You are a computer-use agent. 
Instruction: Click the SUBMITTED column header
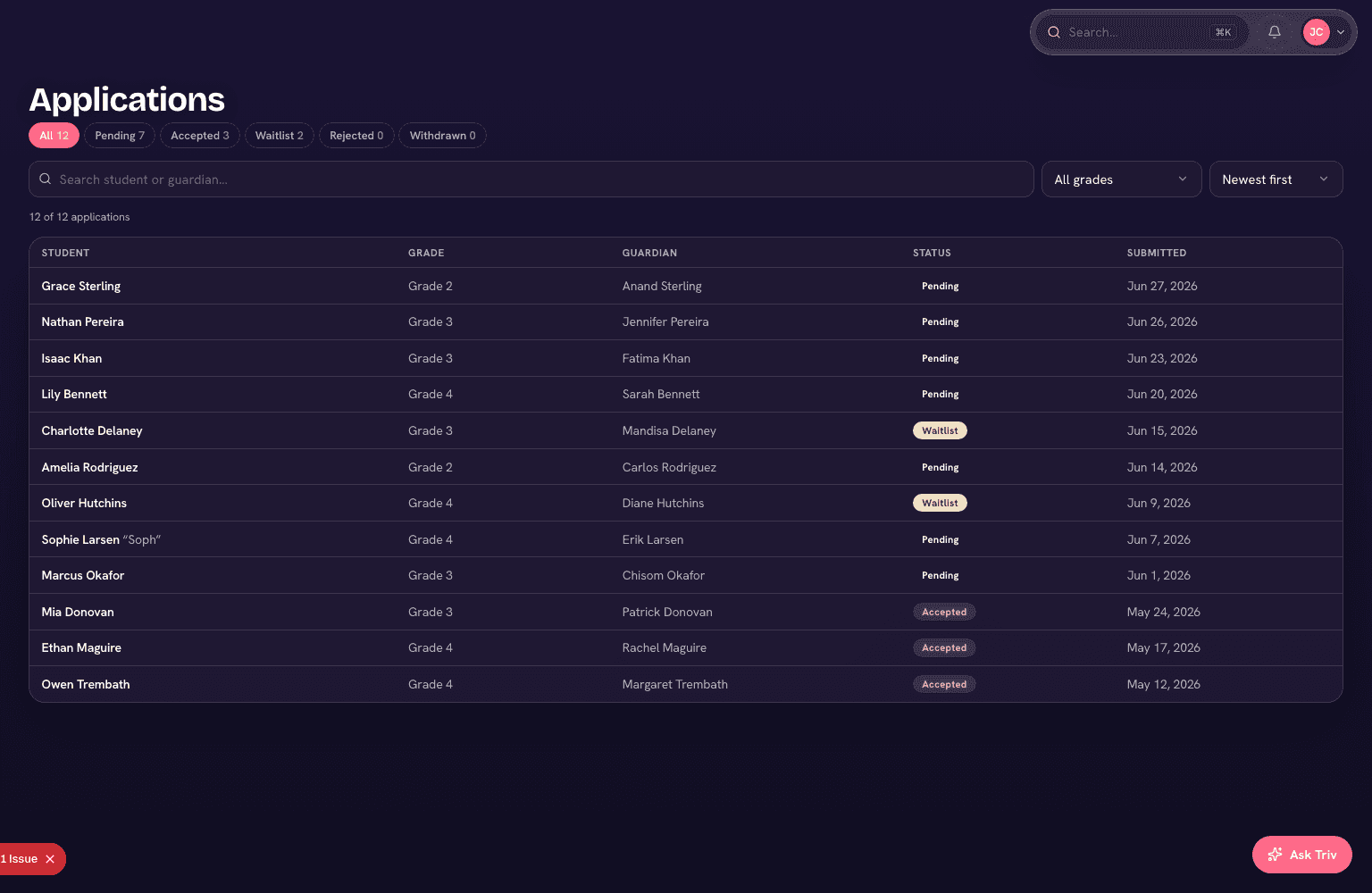1157,253
